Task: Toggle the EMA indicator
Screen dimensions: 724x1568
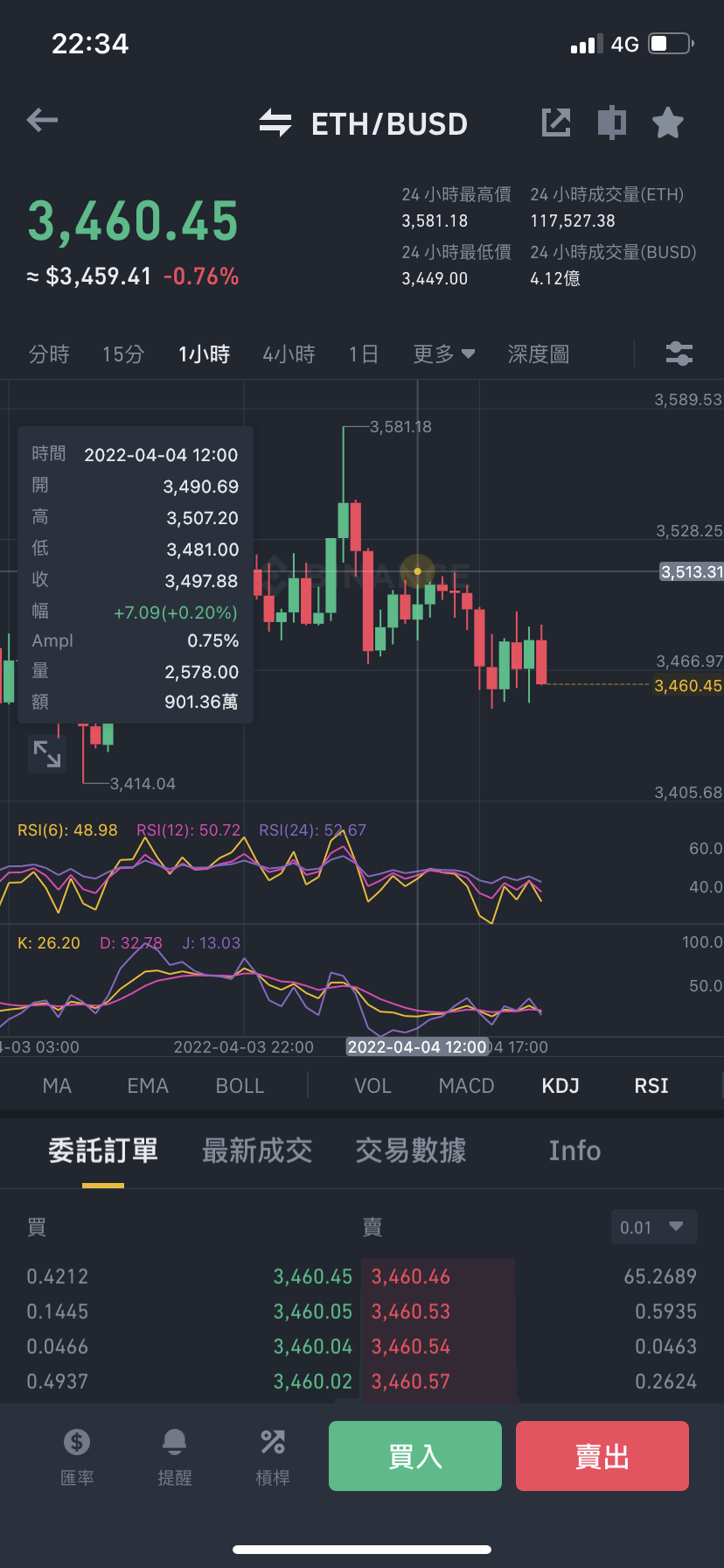Action: click(148, 1086)
